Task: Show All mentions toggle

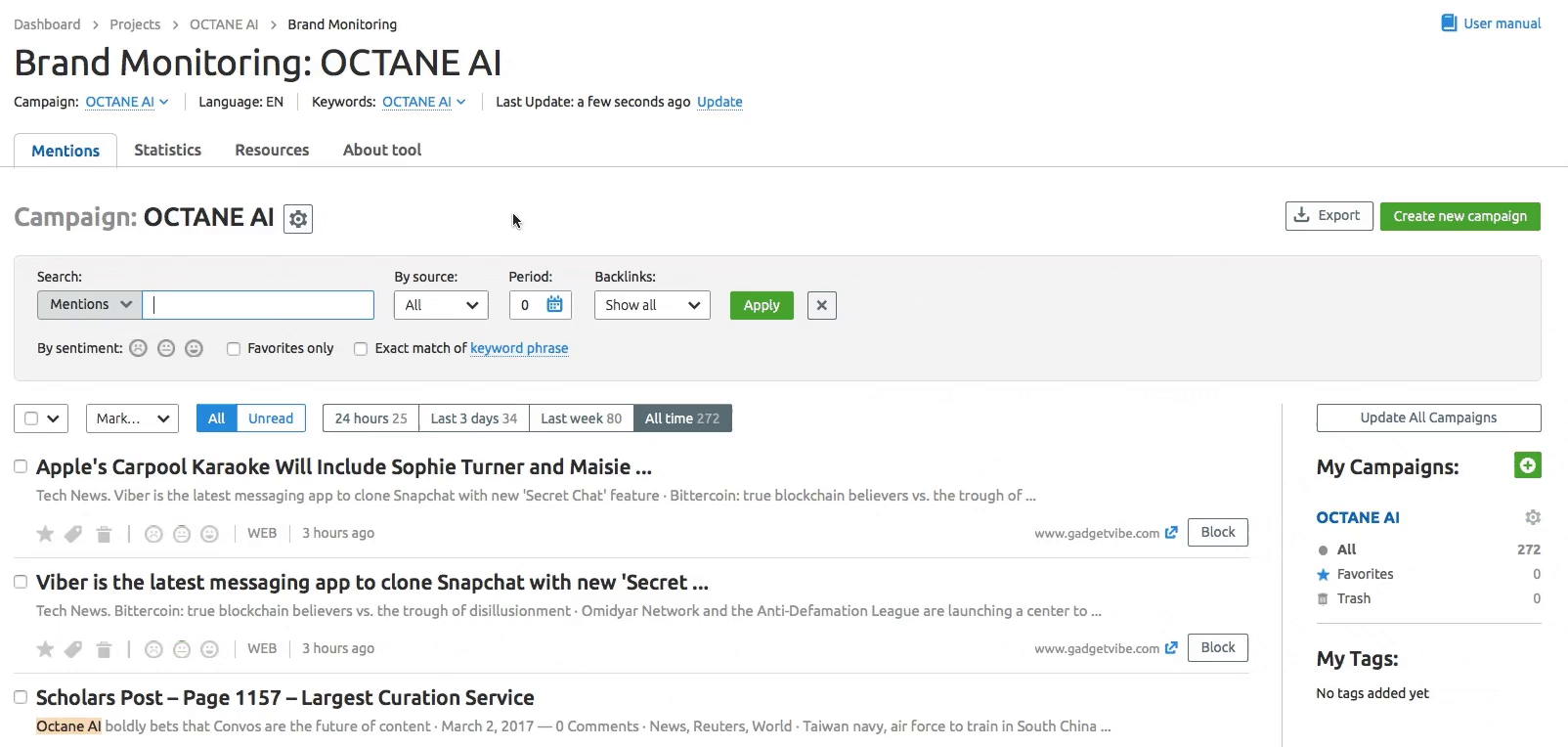Action: pyautogui.click(x=216, y=418)
